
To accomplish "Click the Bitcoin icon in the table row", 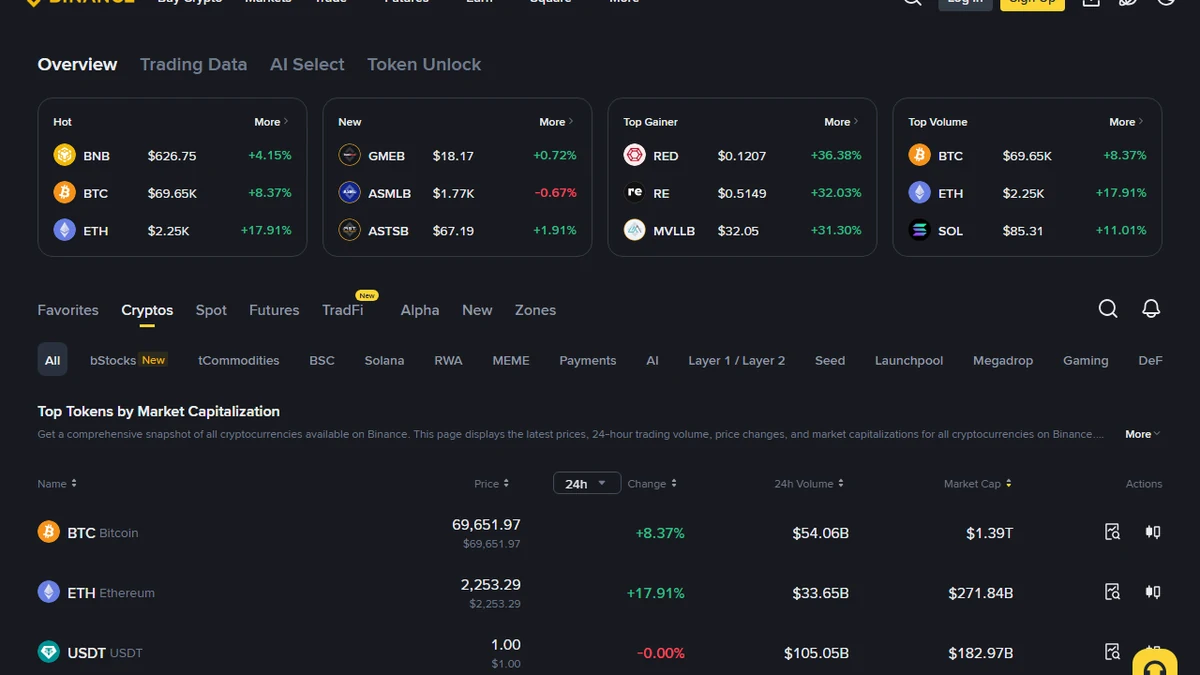I will (x=48, y=532).
